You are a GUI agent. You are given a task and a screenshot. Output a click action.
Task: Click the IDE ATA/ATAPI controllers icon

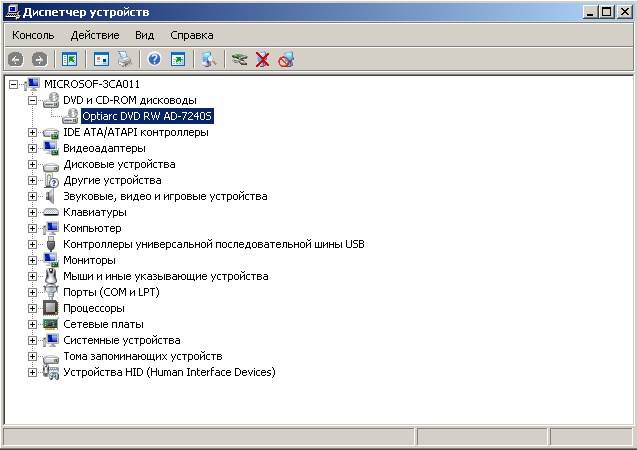[x=51, y=132]
